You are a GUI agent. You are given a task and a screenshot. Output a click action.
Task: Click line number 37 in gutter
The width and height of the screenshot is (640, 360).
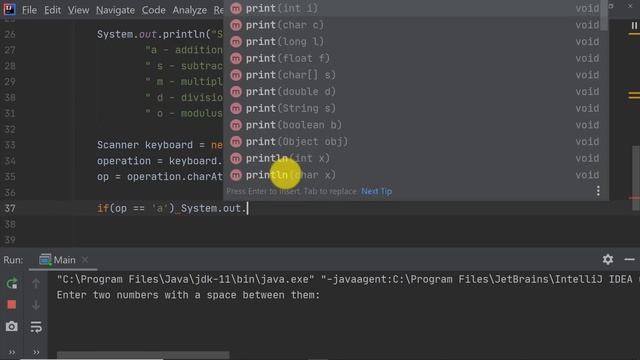pos(10,208)
